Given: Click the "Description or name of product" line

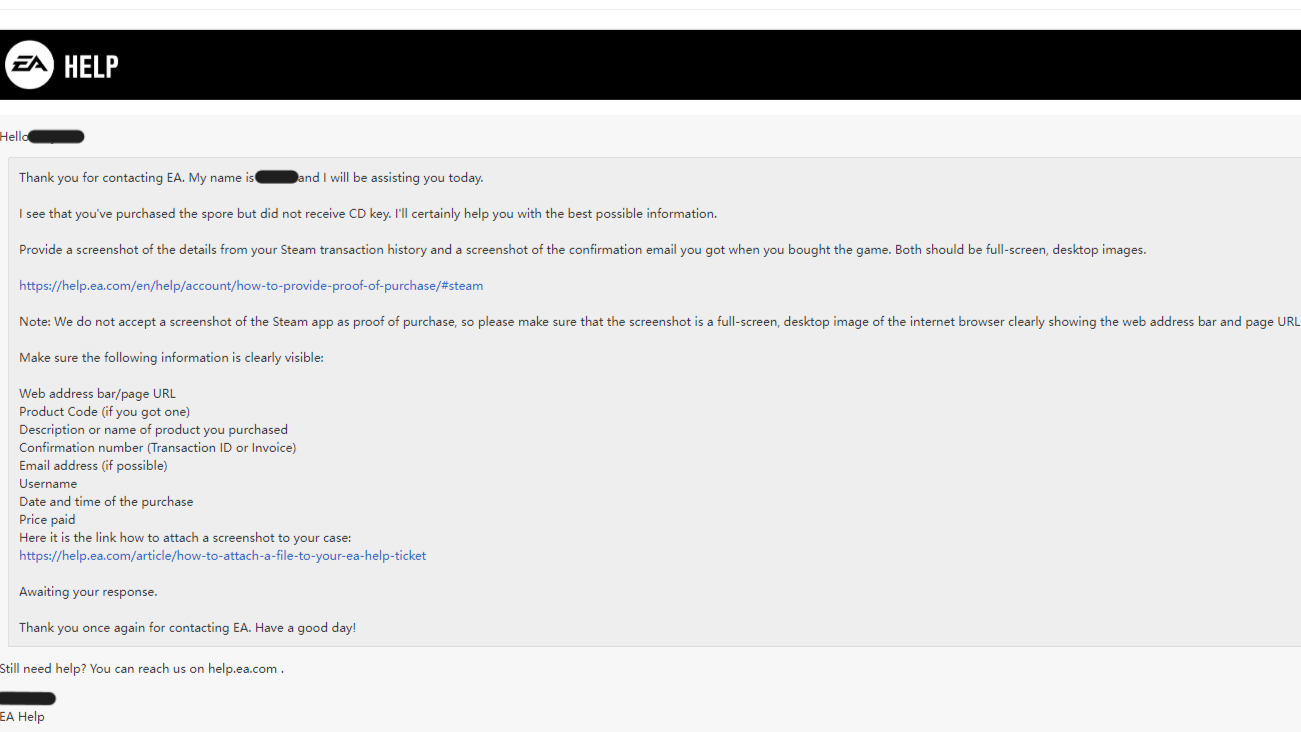Looking at the screenshot, I should pyautogui.click(x=153, y=430).
